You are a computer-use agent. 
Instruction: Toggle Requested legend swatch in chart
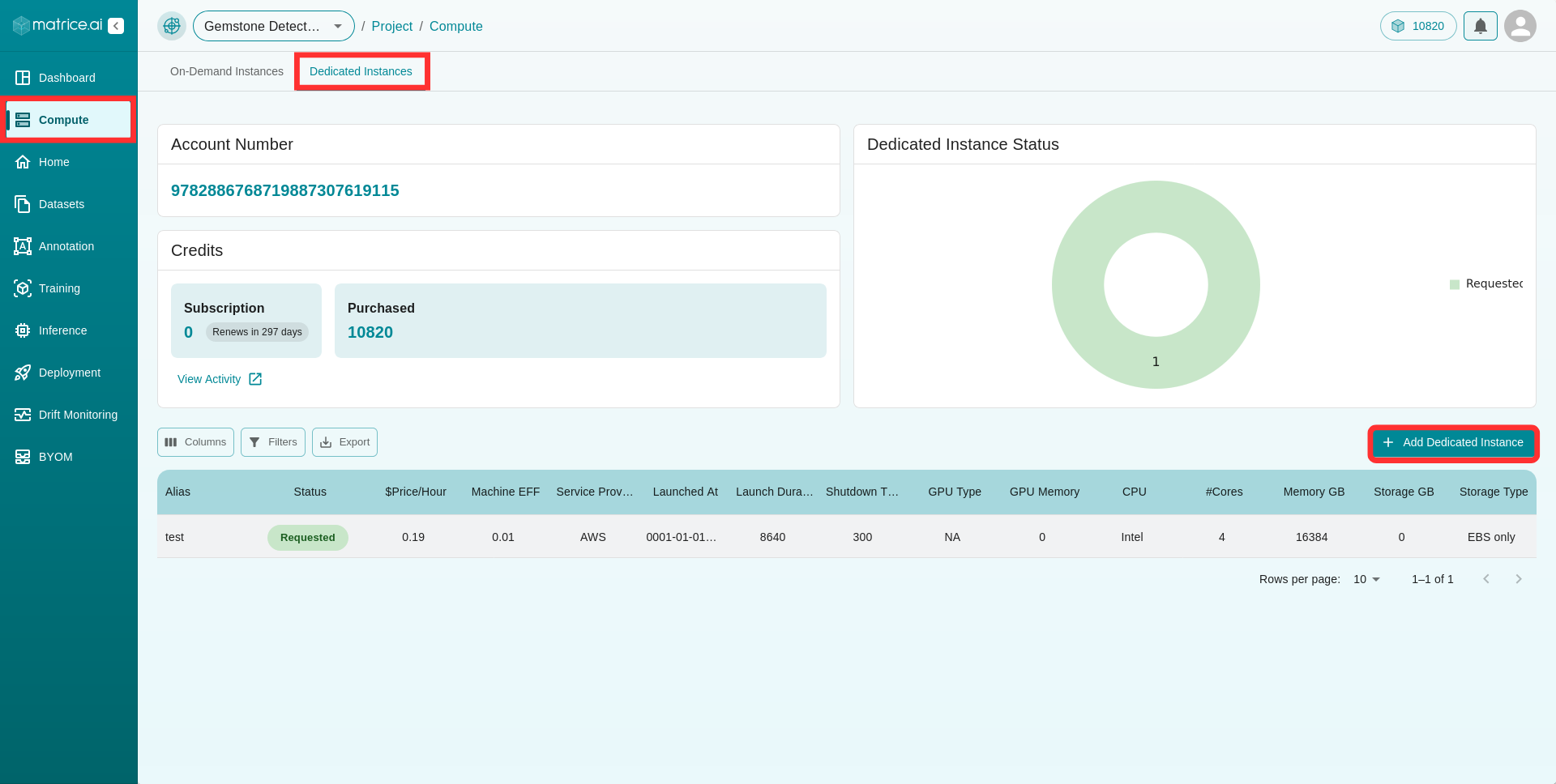(x=1455, y=284)
